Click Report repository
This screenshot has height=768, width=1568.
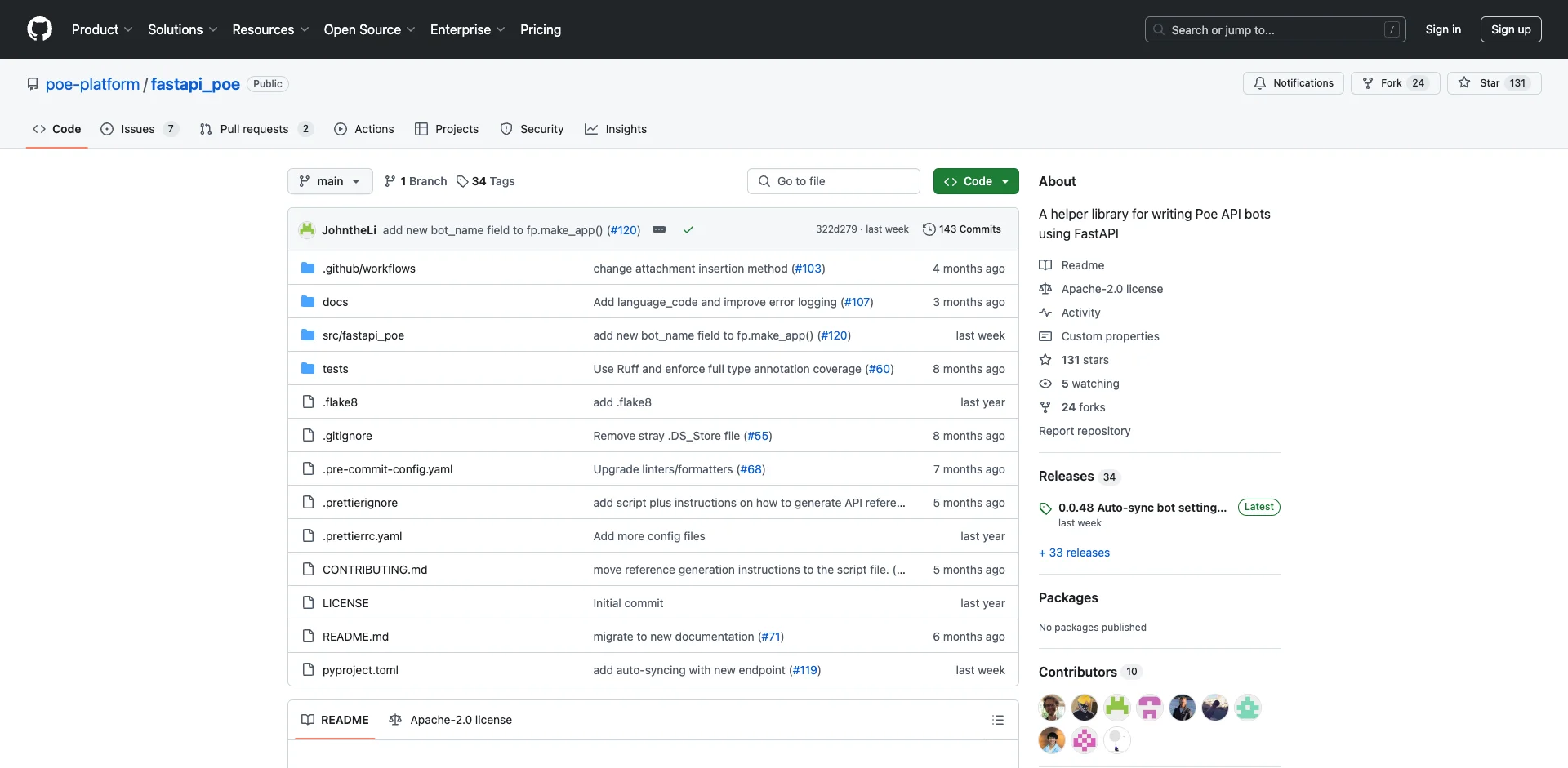pos(1085,431)
